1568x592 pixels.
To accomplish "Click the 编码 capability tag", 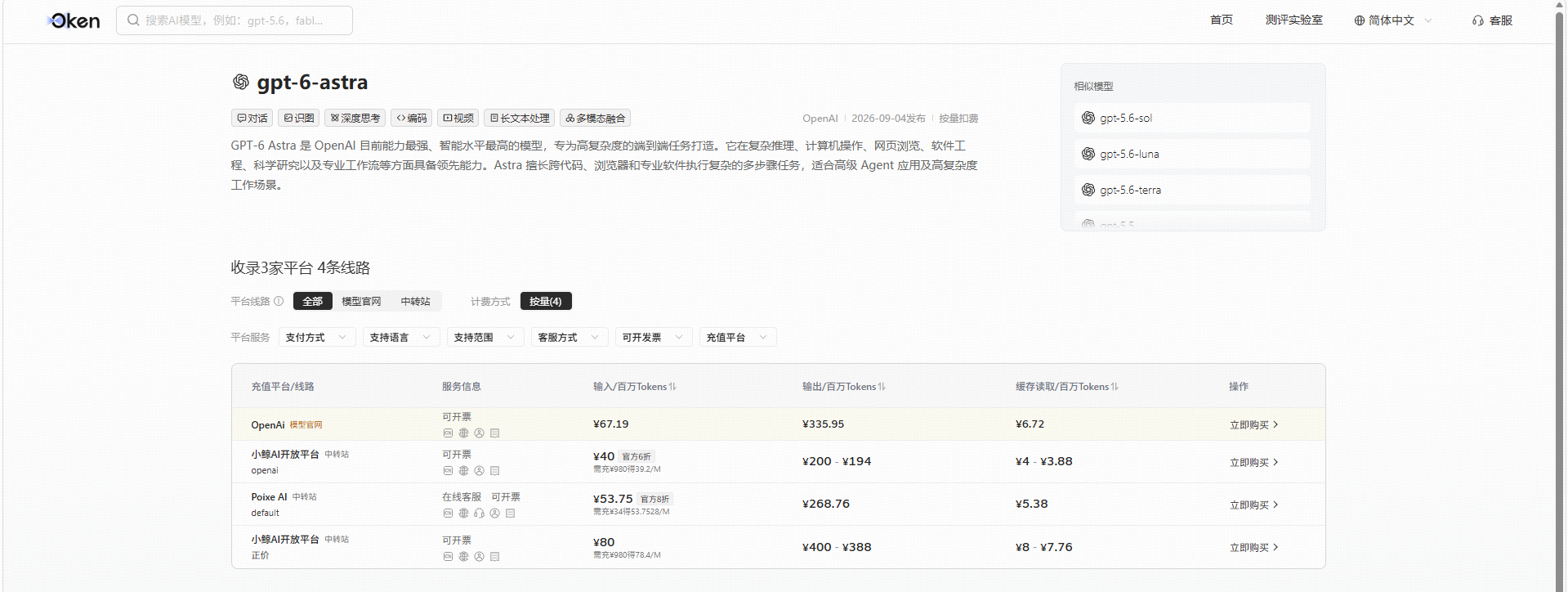I will tap(412, 118).
